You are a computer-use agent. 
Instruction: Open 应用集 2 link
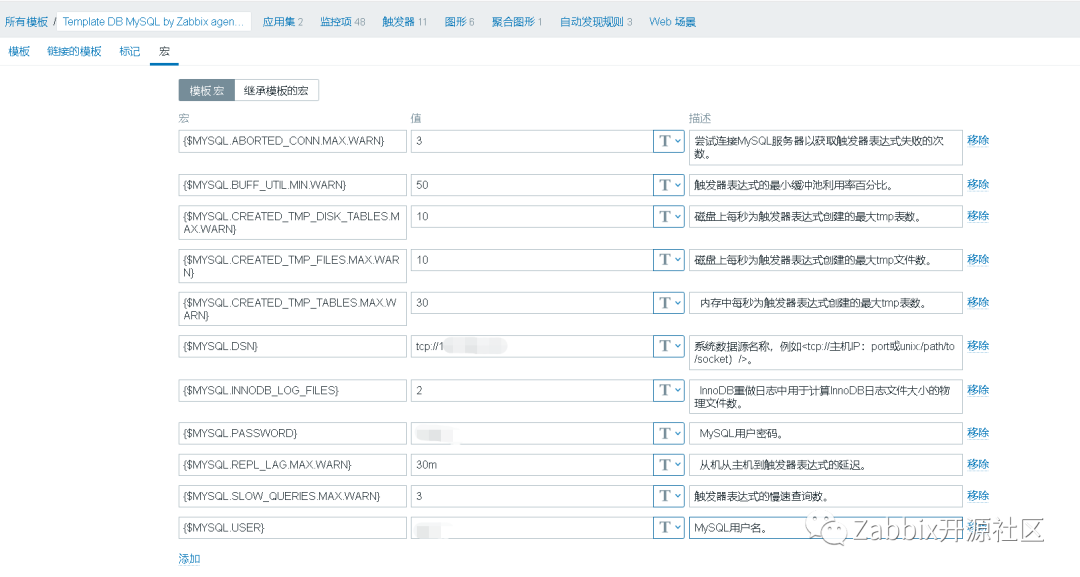click(282, 21)
